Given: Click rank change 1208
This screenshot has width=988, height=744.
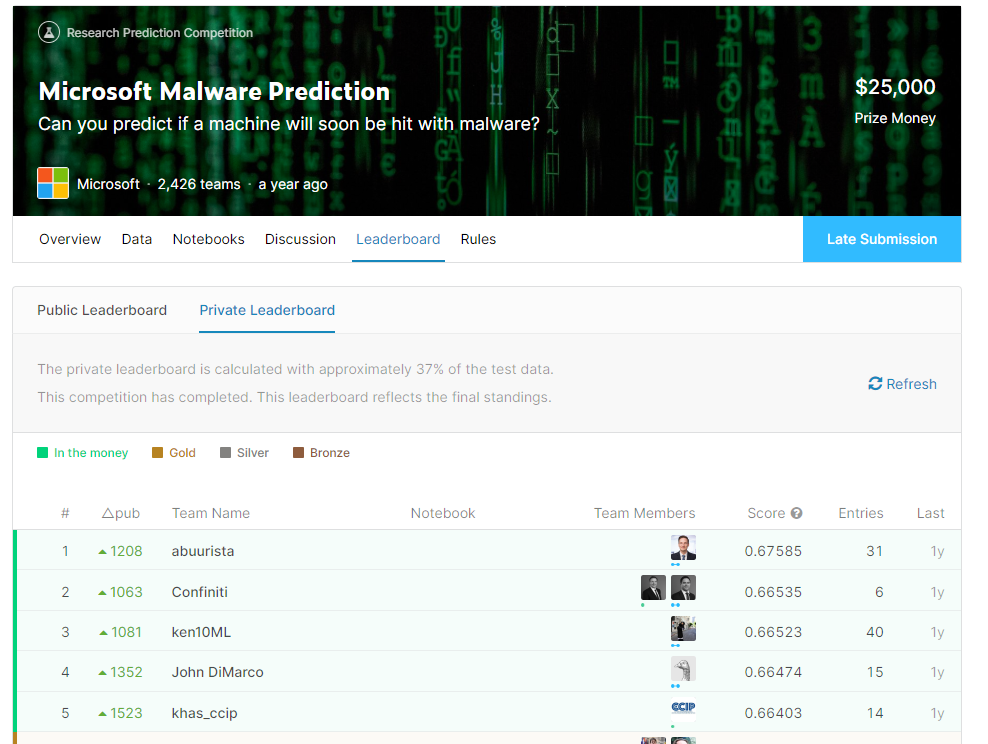Looking at the screenshot, I should point(121,551).
